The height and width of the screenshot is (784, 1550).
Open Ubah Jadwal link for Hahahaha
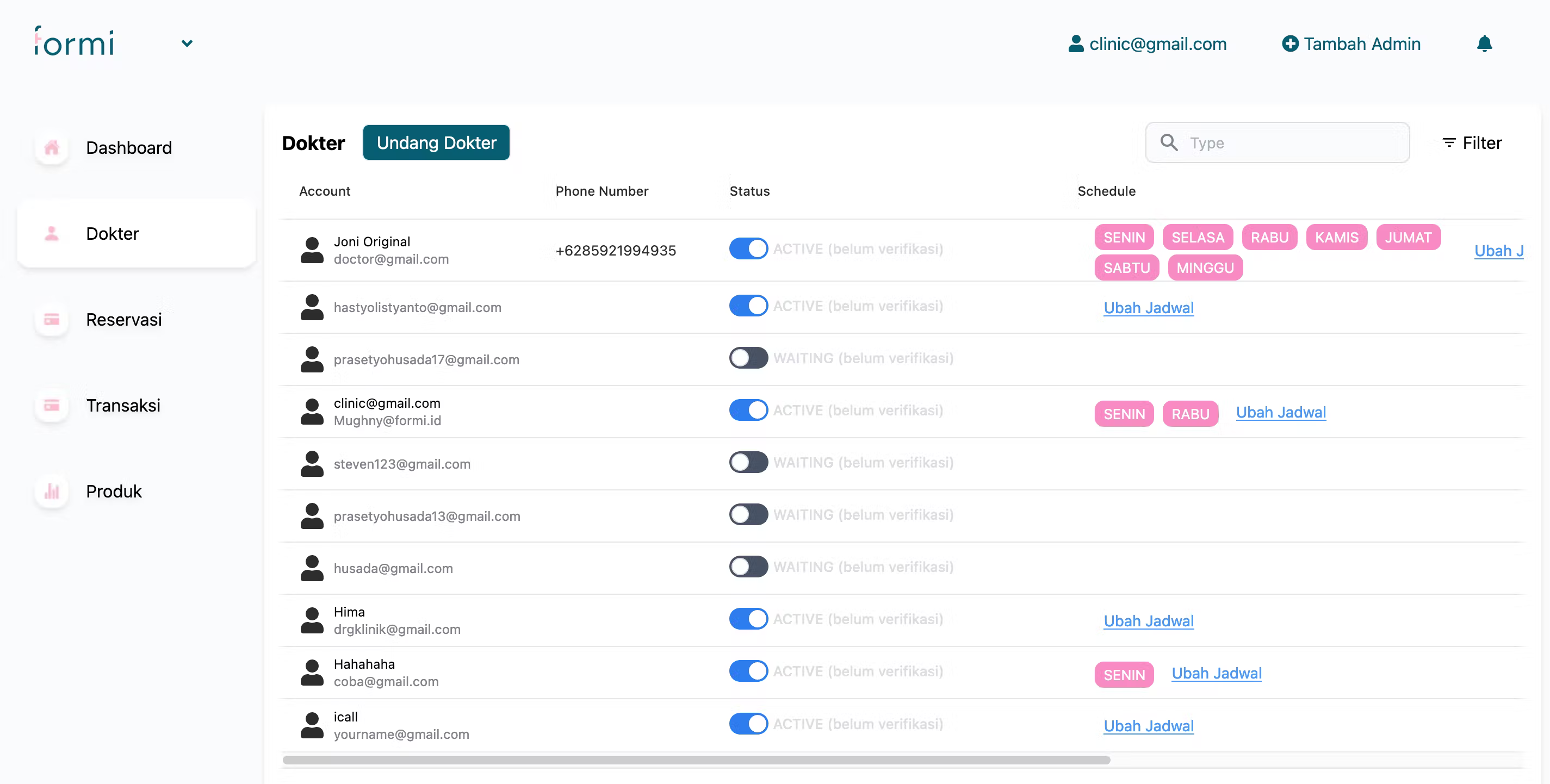pos(1216,673)
